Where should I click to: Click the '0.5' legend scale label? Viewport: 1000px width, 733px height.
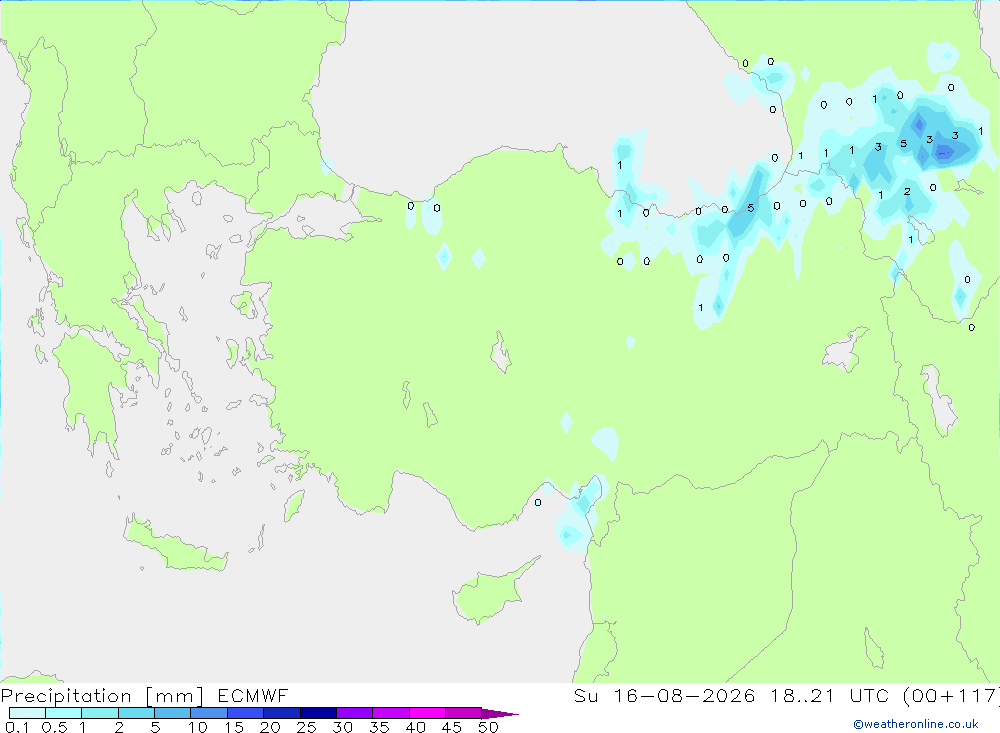coord(54,727)
